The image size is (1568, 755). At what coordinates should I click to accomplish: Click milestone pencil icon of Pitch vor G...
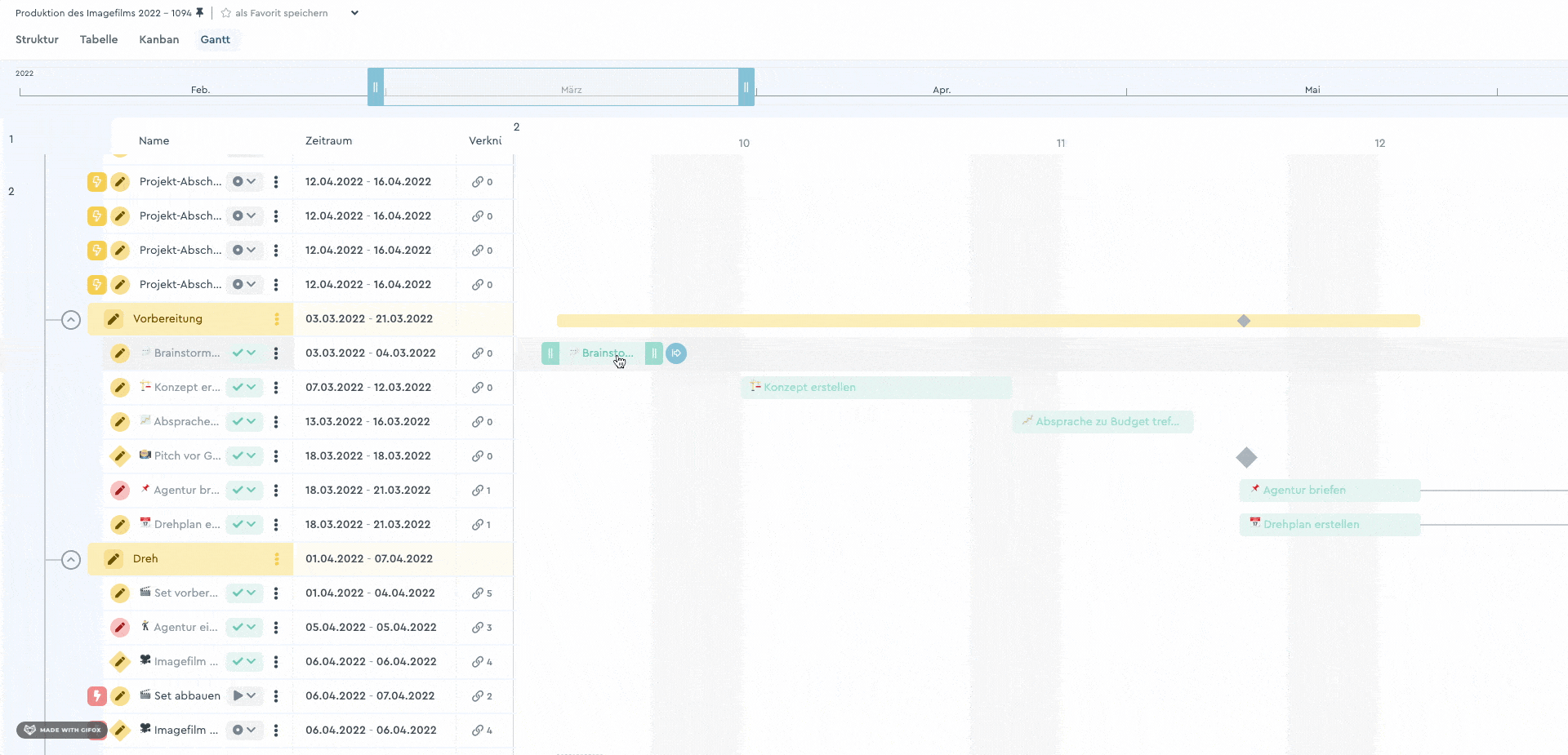(120, 456)
